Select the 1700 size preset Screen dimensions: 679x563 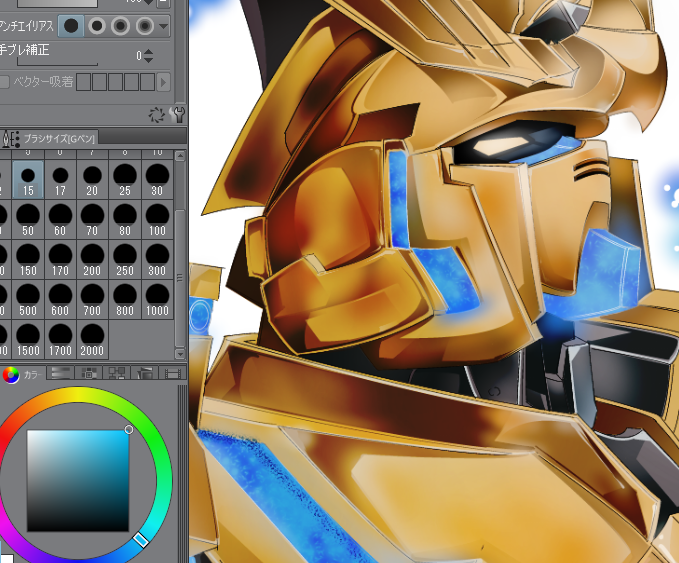point(60,339)
